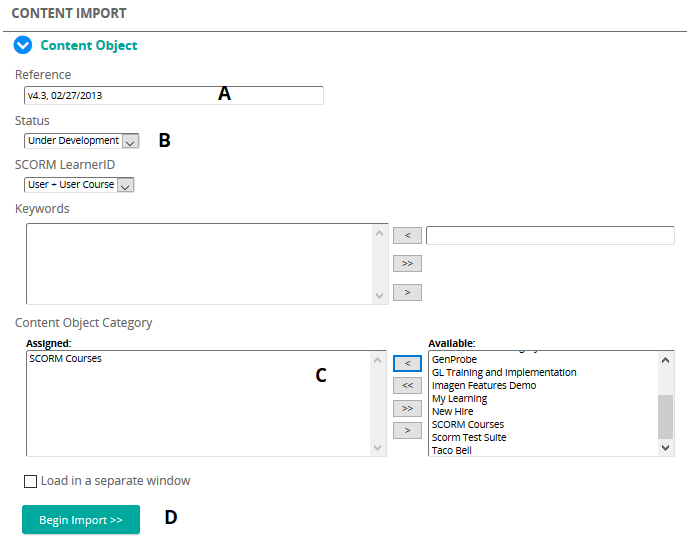Select Imagen Features Demo category
The width and height of the screenshot is (689, 541).
pyautogui.click(x=484, y=385)
